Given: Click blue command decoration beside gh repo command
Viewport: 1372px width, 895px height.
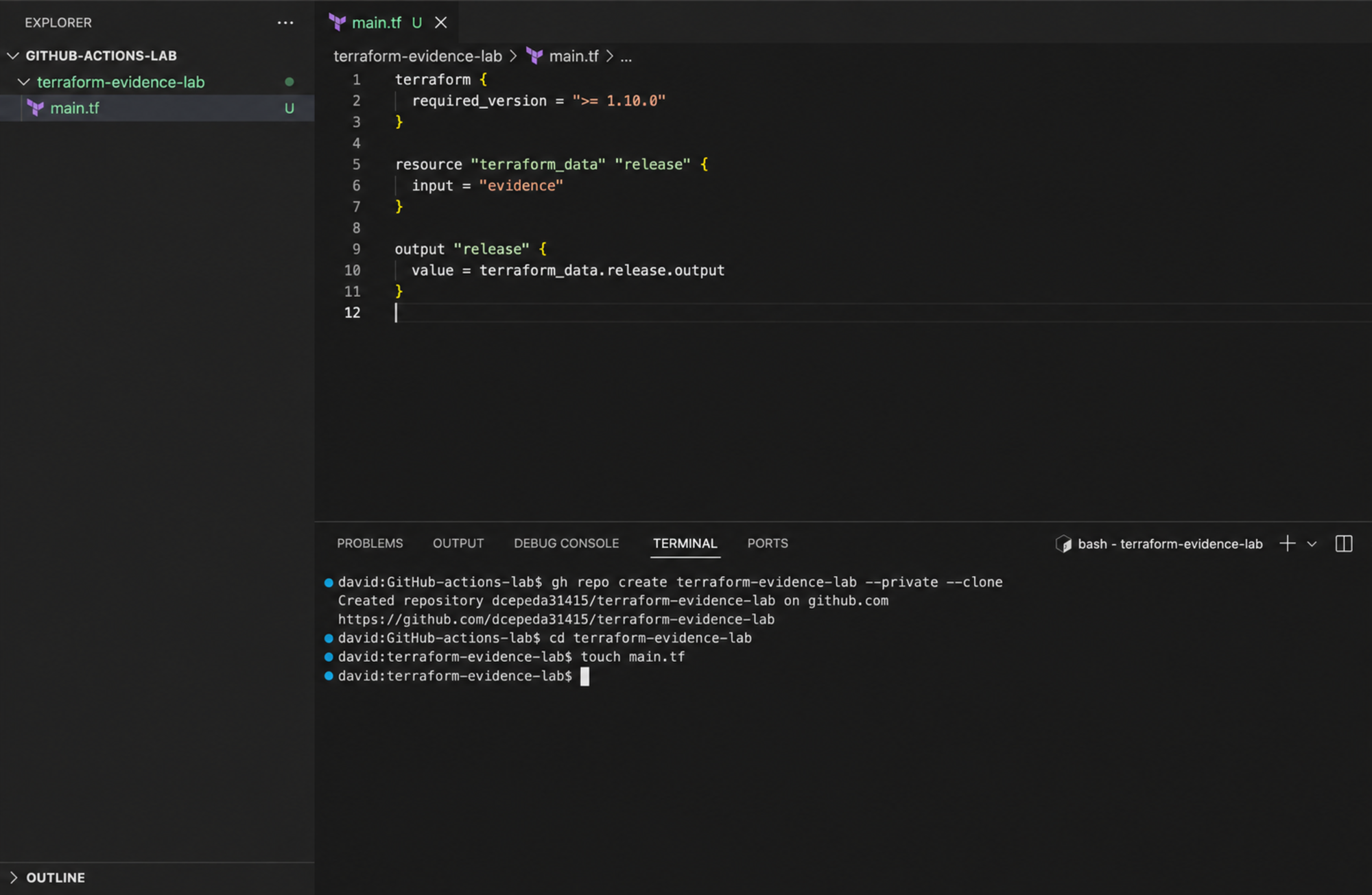Looking at the screenshot, I should click(329, 582).
